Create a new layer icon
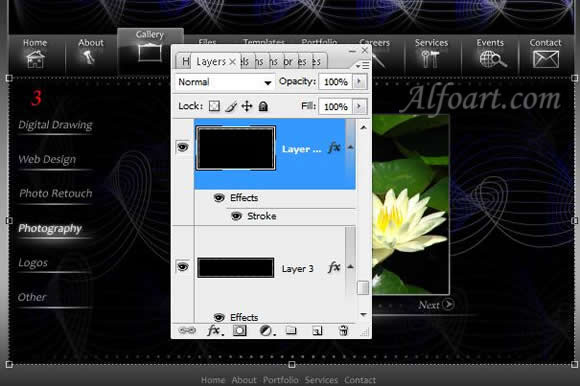This screenshot has height=386, width=580. pos(317,330)
